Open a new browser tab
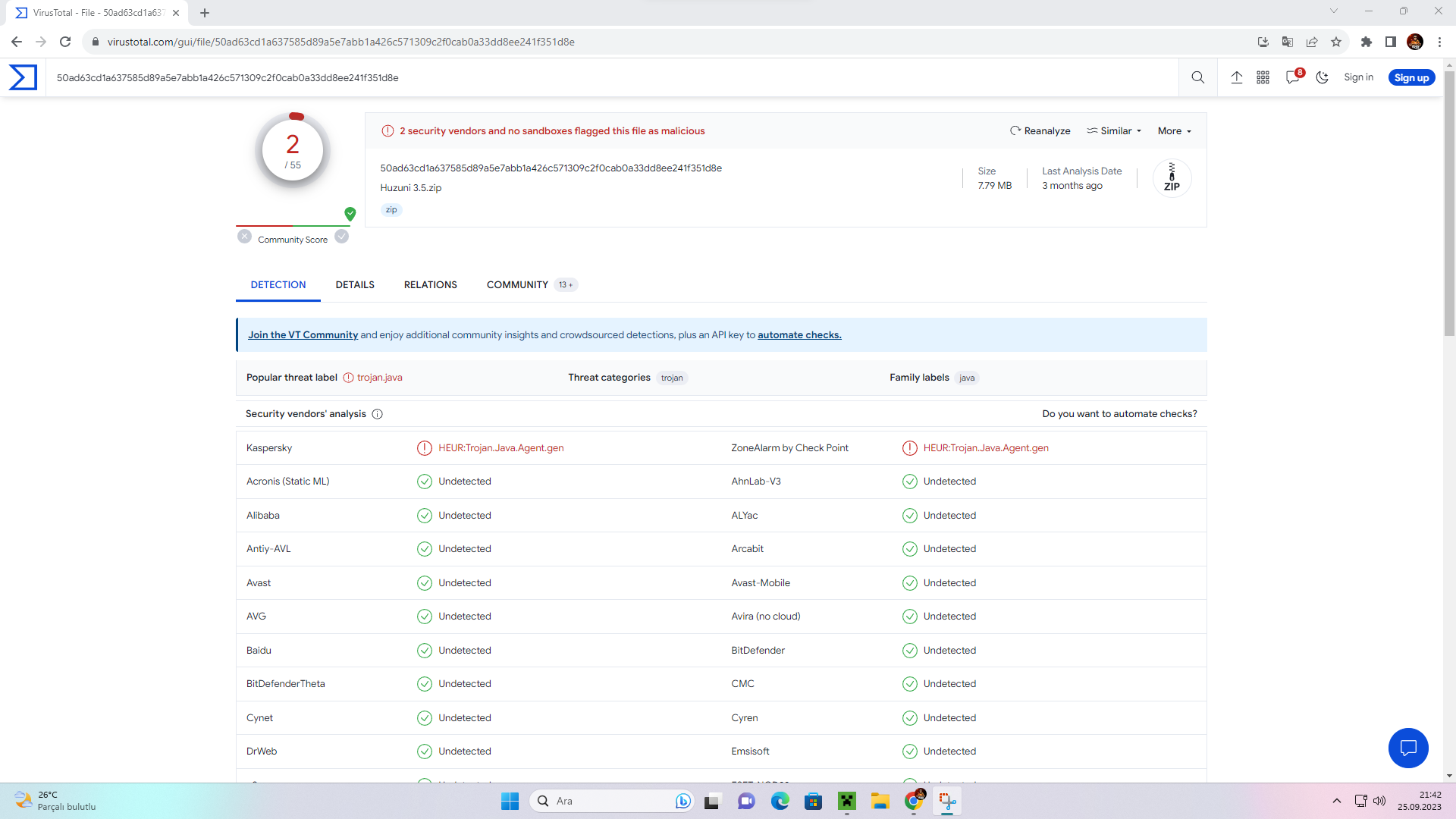The height and width of the screenshot is (819, 1456). 205,13
